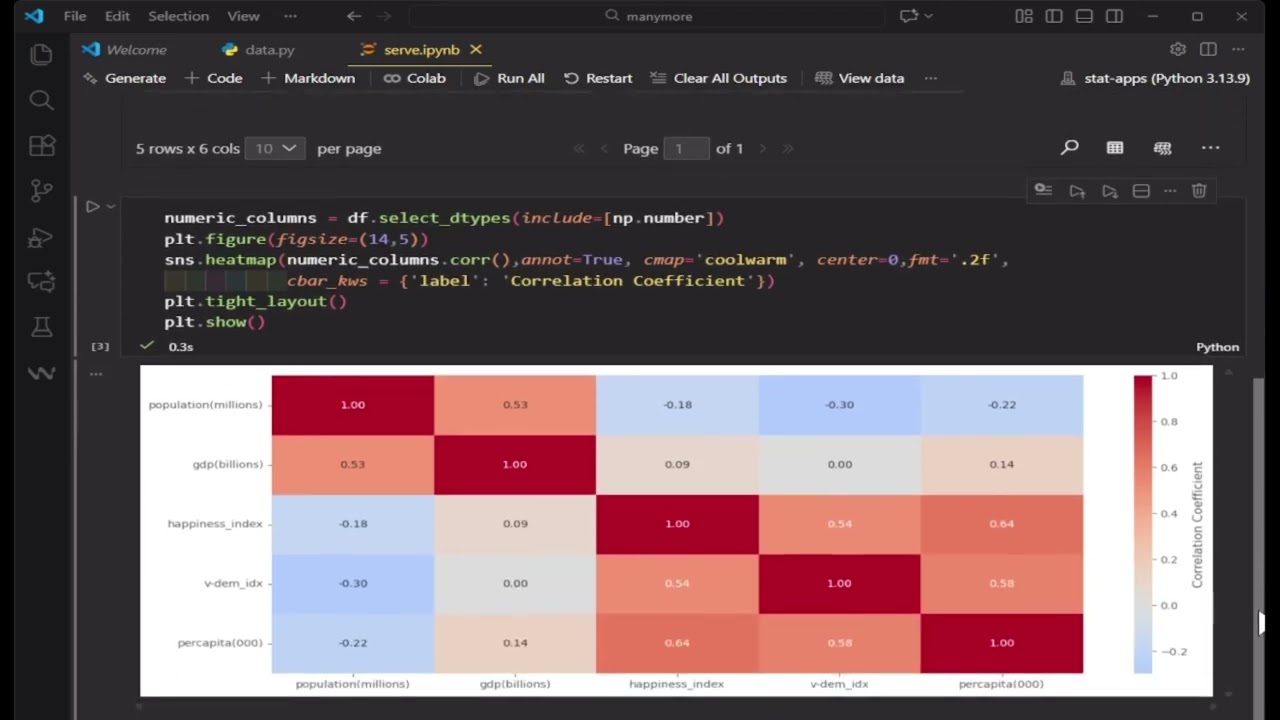Image resolution: width=1280 pixels, height=720 pixels.
Task: Open the Explorer view in activity bar
Action: [41, 55]
